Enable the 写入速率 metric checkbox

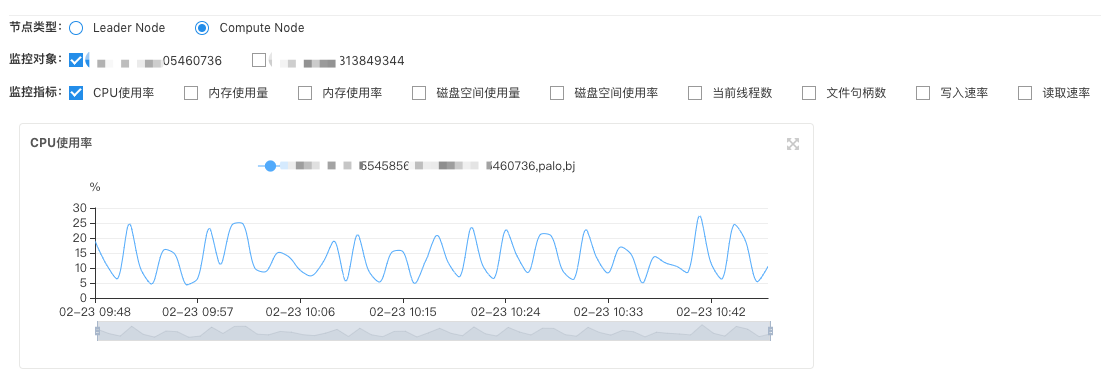pos(924,93)
